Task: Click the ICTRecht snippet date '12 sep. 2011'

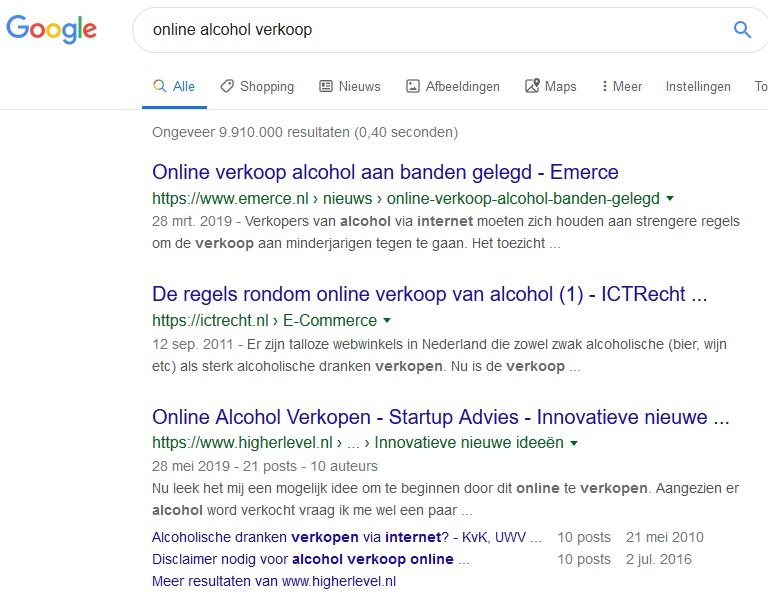Action: 192,344
